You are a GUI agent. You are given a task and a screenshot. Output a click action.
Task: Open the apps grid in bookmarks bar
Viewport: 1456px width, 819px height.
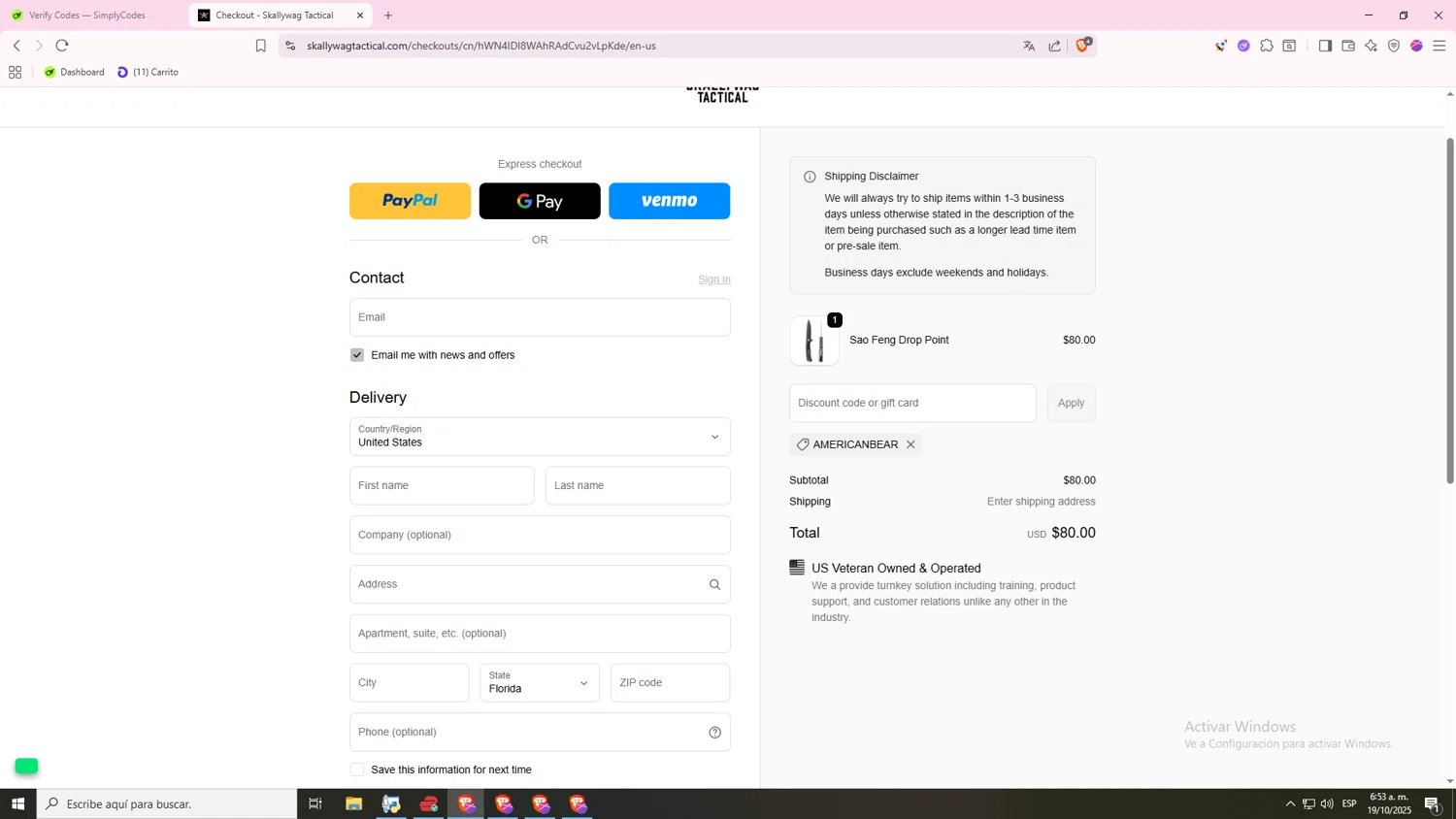tap(15, 72)
